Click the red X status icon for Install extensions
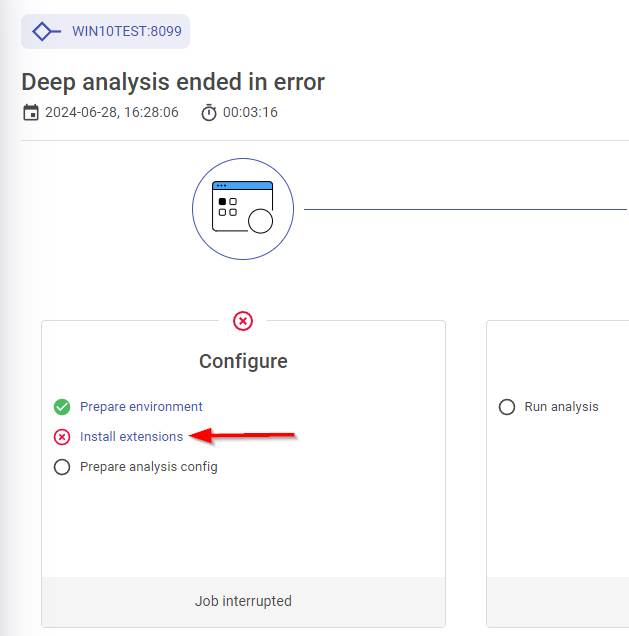Screen dimensions: 629x636 tap(62, 437)
